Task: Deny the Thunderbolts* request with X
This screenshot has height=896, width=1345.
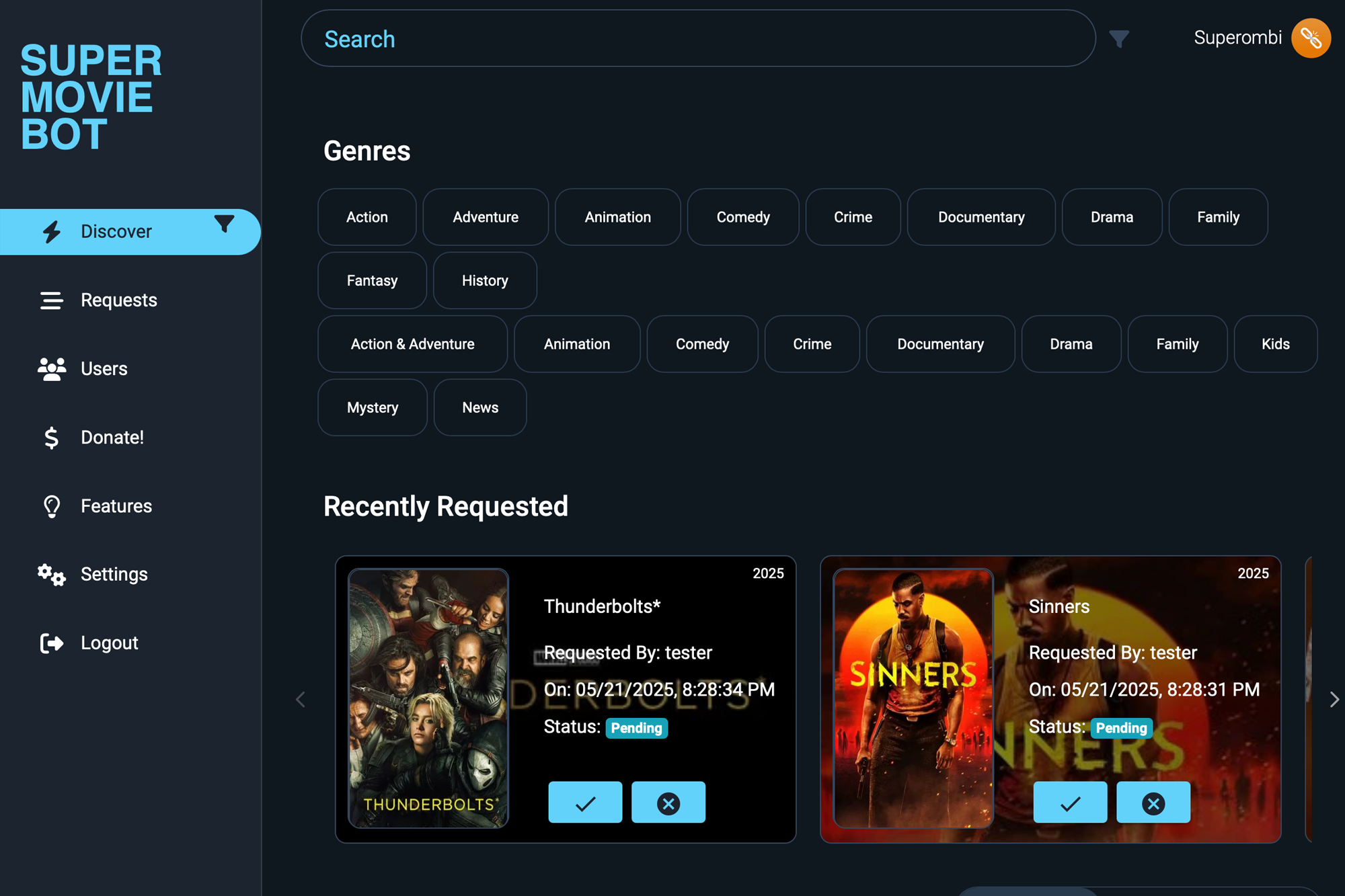Action: click(668, 802)
